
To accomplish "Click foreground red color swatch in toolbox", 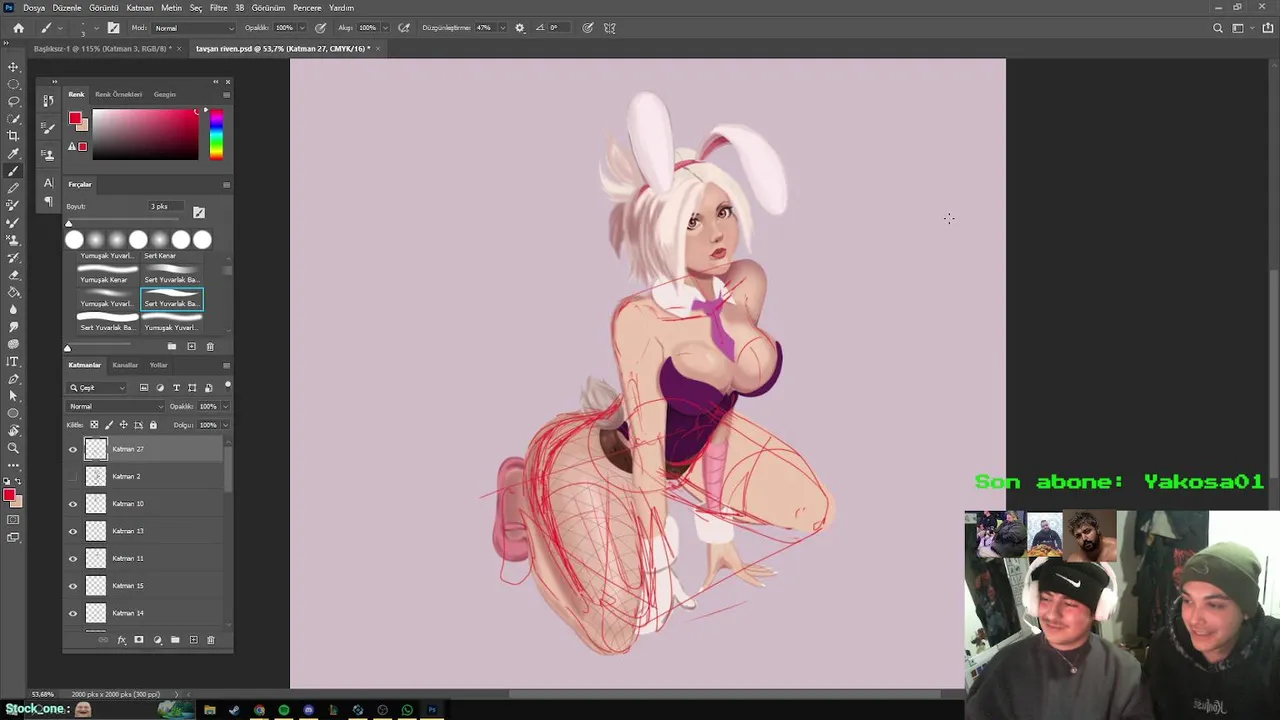I will (x=9, y=496).
